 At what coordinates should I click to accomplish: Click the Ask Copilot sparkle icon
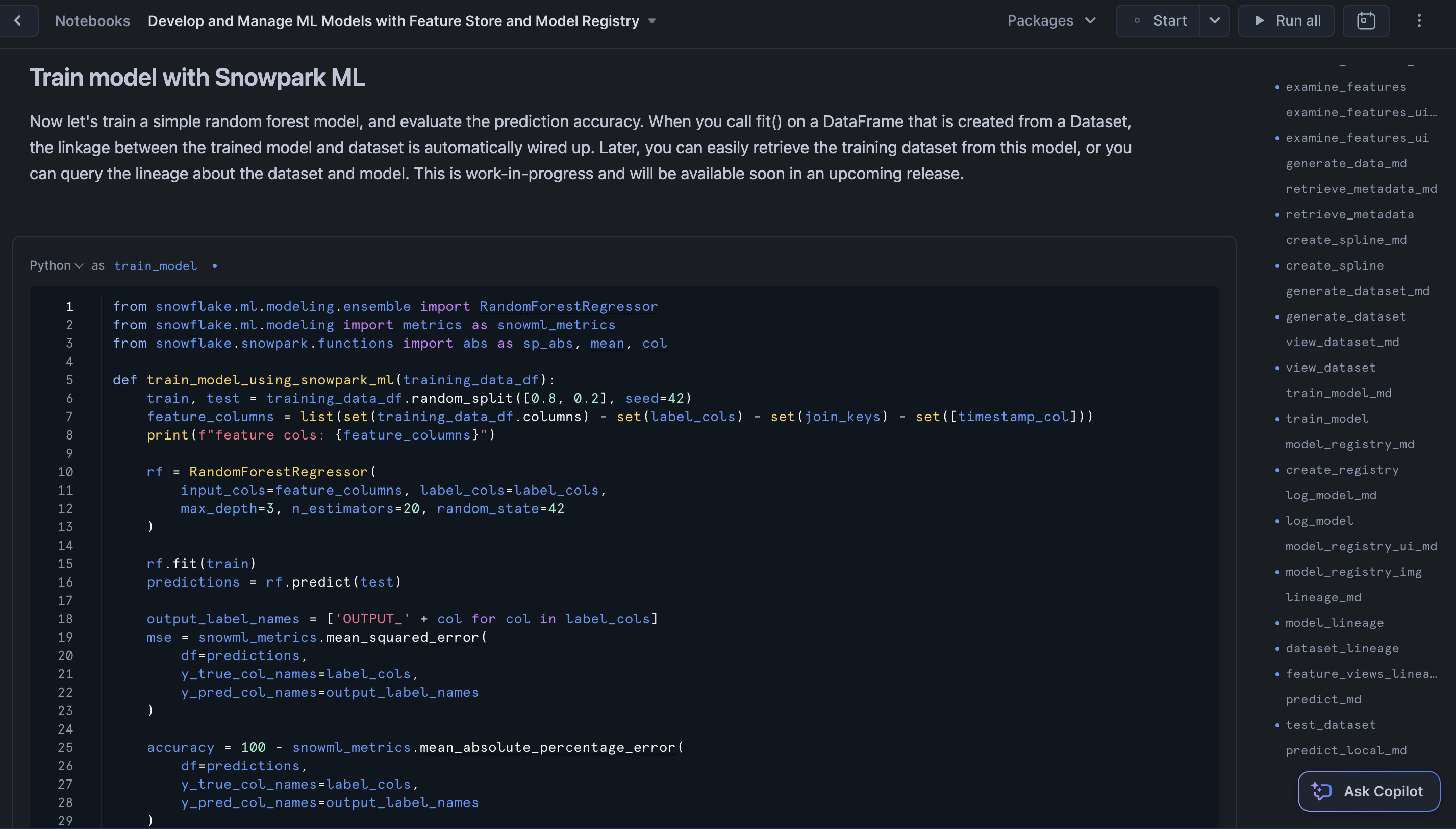1321,791
